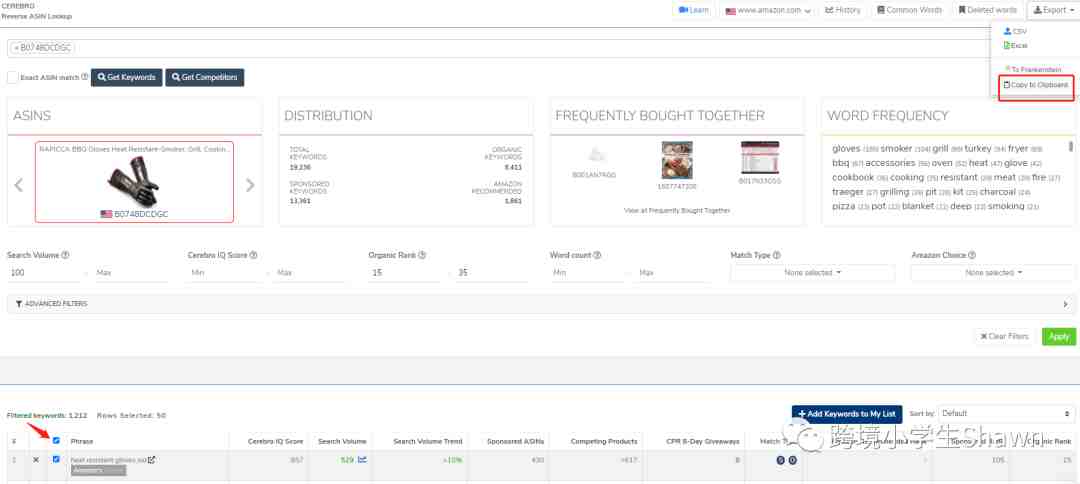1080x484 pixels.
Task: Click the Cerebro IQ Score help icon
Action: (253, 255)
